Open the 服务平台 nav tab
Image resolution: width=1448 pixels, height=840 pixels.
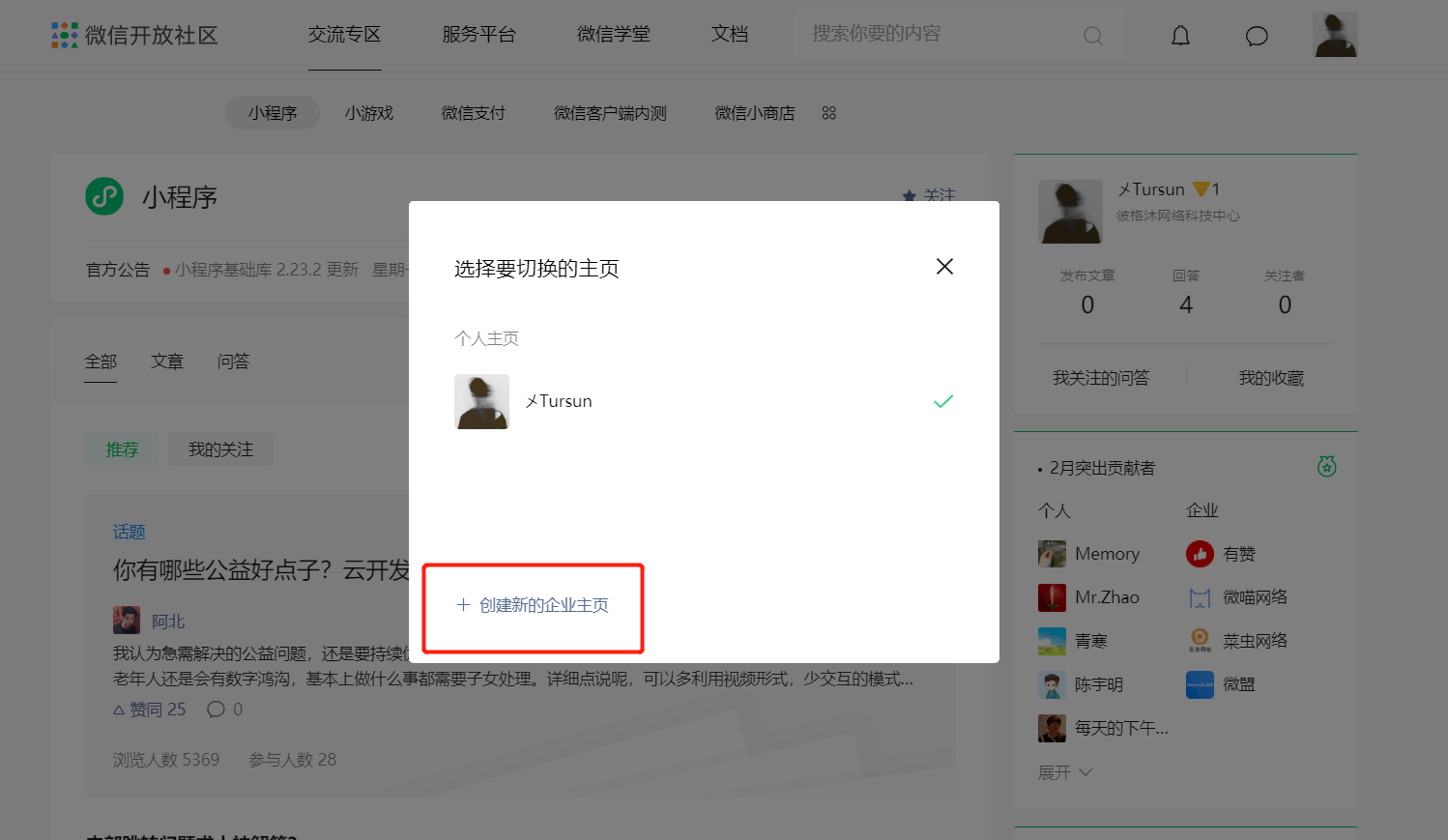coord(478,35)
